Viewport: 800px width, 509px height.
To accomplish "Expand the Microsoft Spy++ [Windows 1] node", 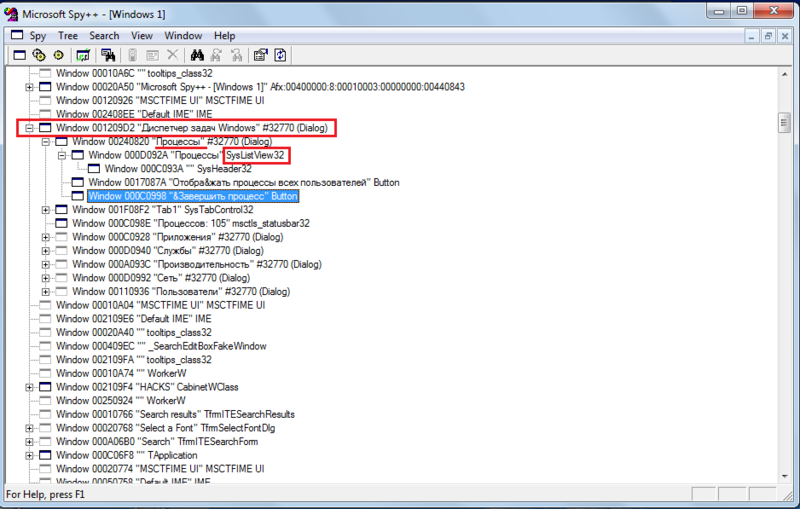I will click(30, 87).
